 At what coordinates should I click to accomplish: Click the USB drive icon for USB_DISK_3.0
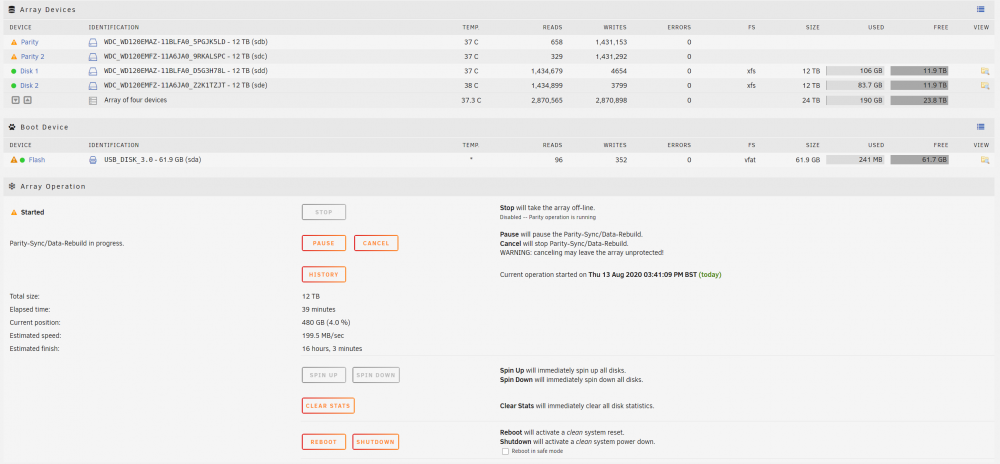pos(92,160)
